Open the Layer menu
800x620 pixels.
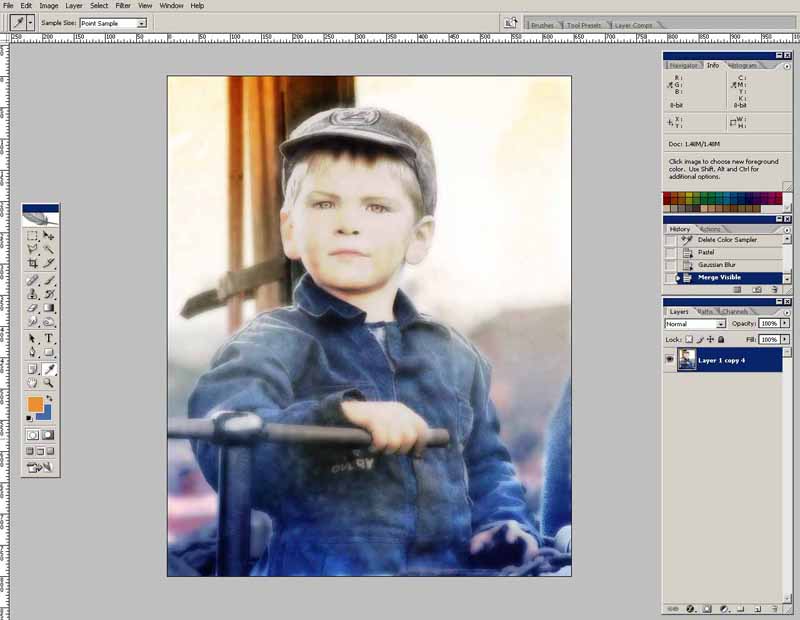74,6
